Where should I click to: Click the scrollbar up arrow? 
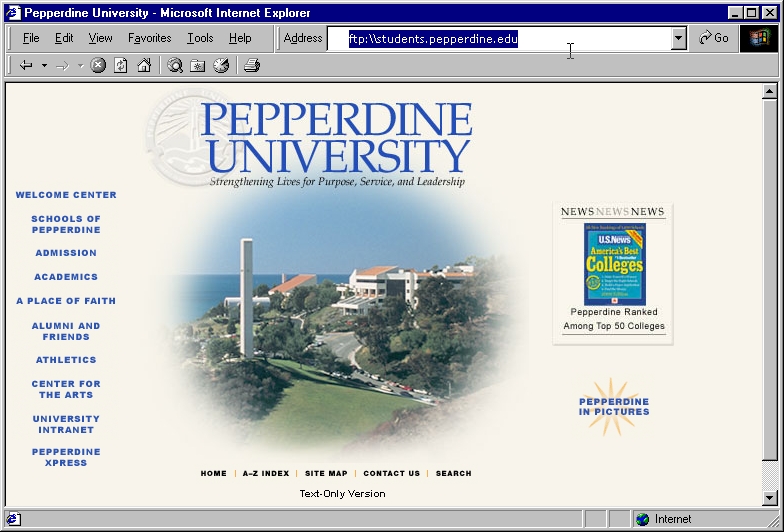click(x=770, y=92)
